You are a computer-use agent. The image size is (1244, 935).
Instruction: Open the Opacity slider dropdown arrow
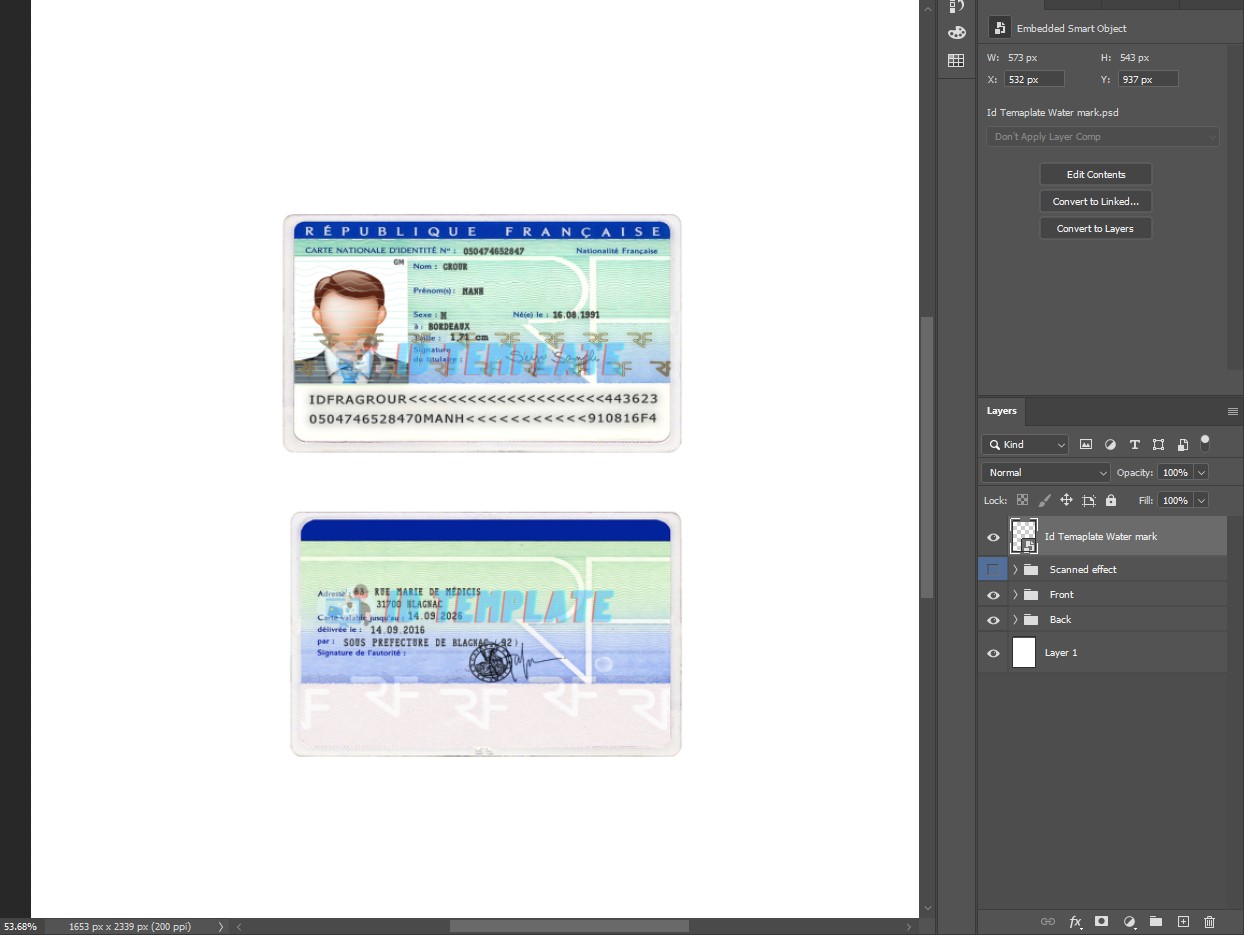click(1202, 473)
